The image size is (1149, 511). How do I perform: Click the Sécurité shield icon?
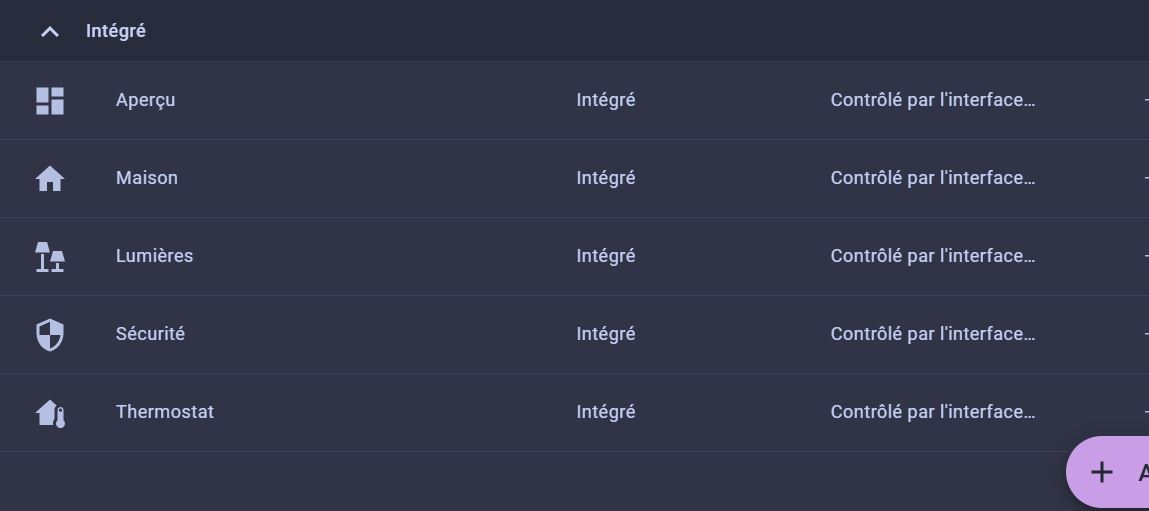pyautogui.click(x=50, y=334)
